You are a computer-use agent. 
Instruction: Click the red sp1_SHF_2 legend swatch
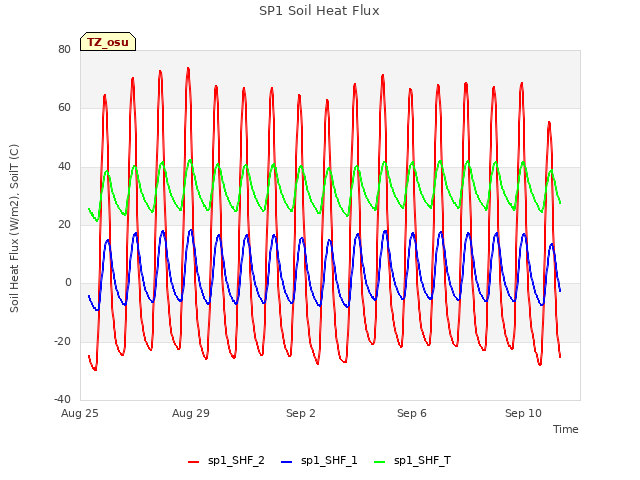coord(193,462)
